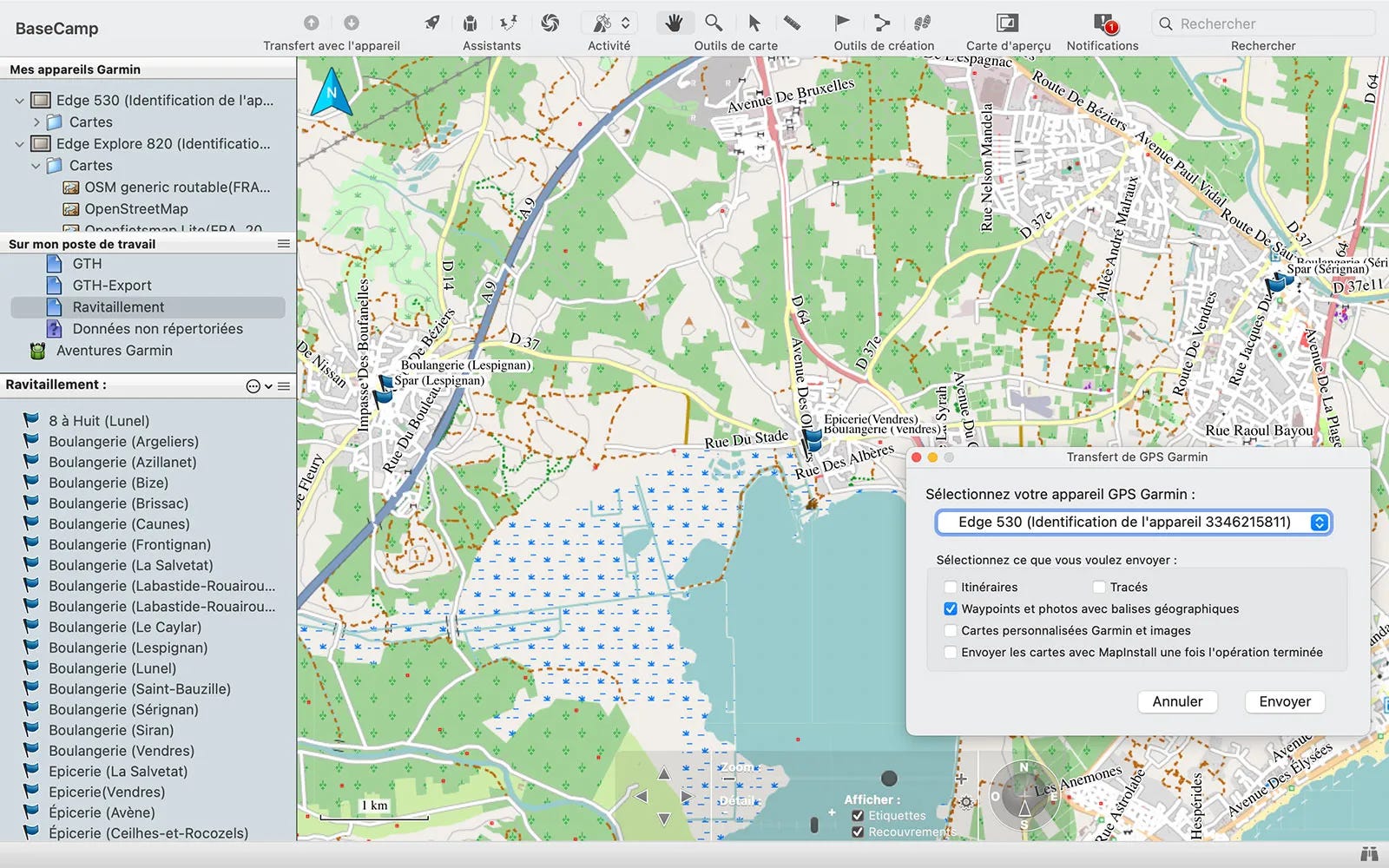Select the OpenStreetMap map entry
This screenshot has width=1389, height=868.
tap(126, 209)
